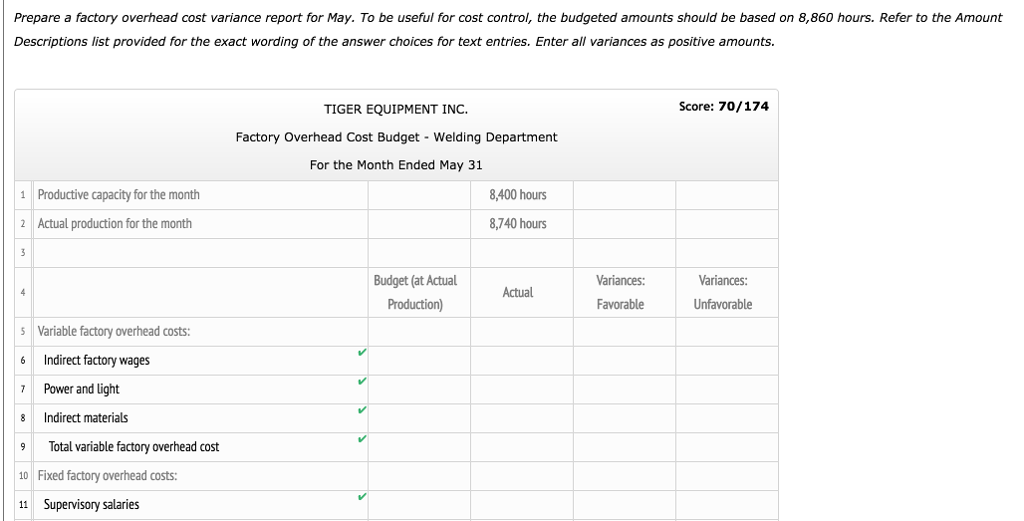Viewport: 1024px width, 521px height.
Task: Click the Indirect materials actual cell
Action: [522, 418]
